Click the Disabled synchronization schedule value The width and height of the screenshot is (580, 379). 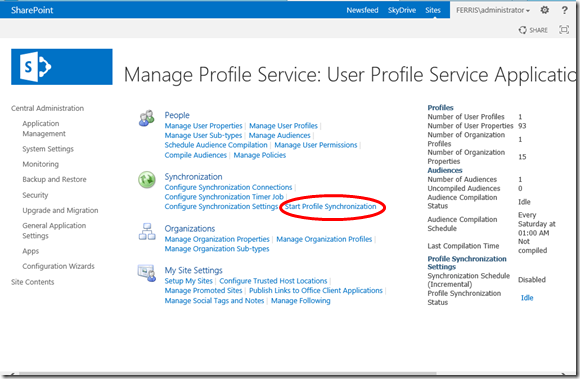[x=532, y=280]
